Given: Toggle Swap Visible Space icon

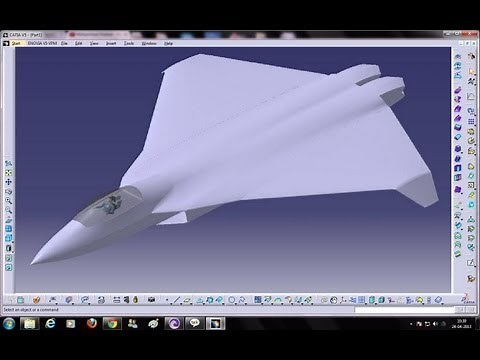Looking at the screenshot, I should pos(9,268).
